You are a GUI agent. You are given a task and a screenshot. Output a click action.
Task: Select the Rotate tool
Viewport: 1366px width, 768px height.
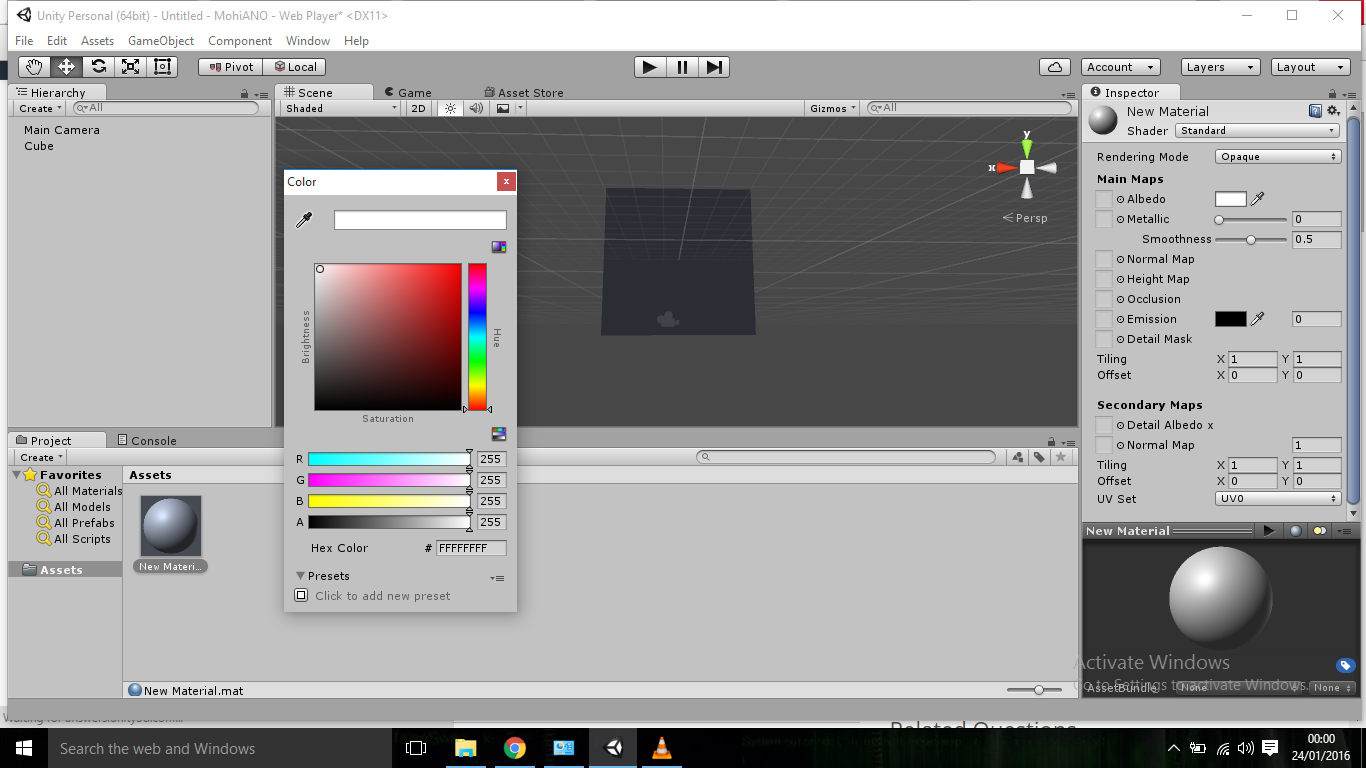coord(98,67)
